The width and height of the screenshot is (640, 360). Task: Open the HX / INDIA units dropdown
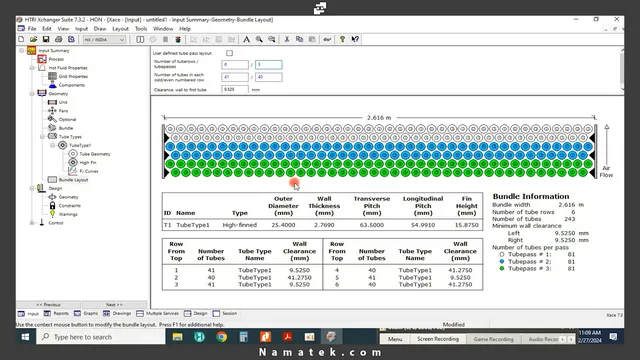(x=104, y=40)
